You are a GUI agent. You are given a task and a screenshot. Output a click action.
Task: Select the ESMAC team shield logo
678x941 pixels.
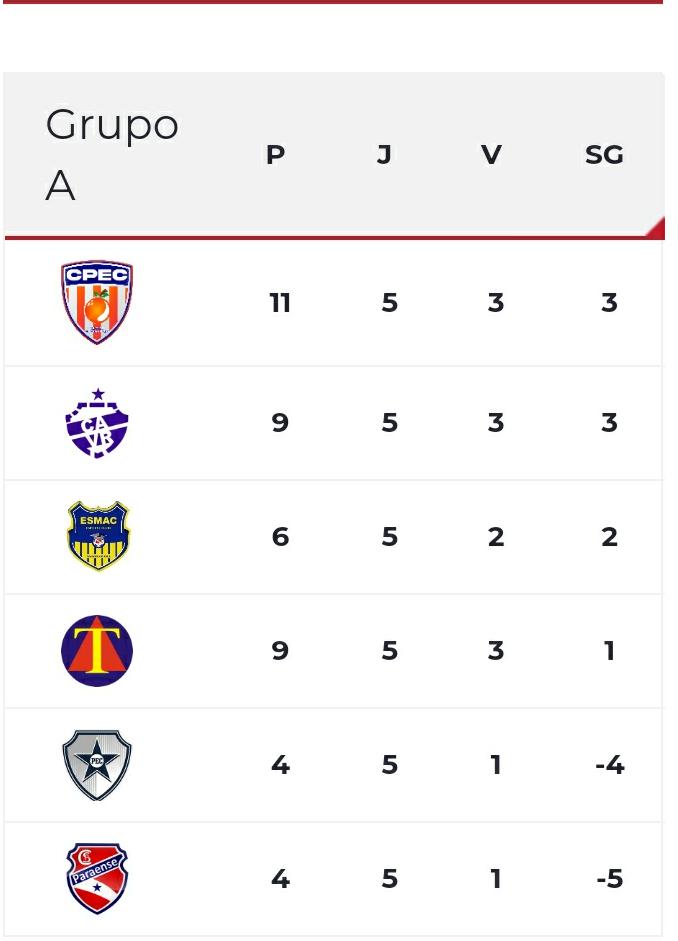(98, 536)
